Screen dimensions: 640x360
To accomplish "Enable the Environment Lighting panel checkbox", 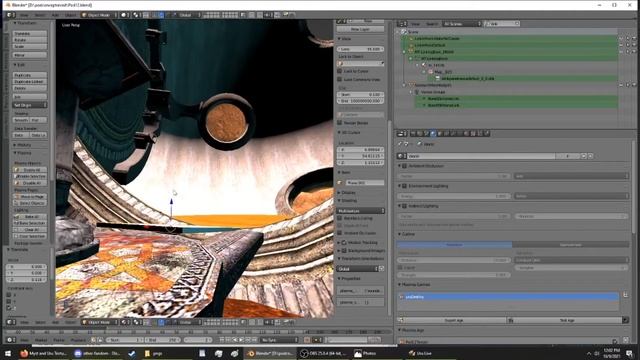I will click(x=404, y=186).
